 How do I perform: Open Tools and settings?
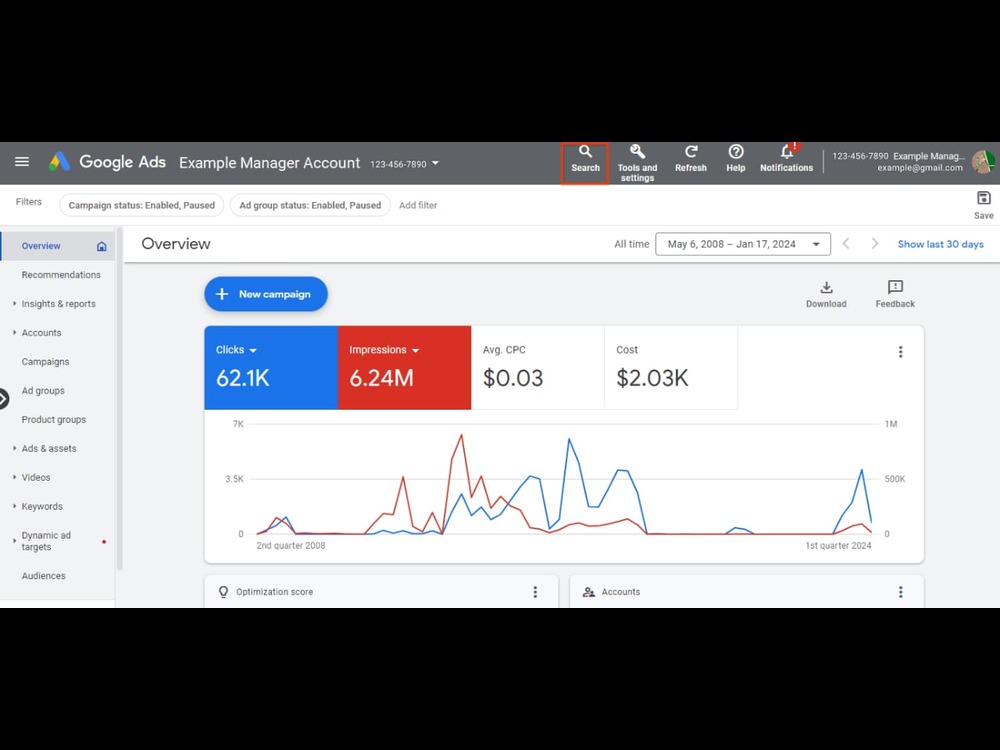click(637, 163)
